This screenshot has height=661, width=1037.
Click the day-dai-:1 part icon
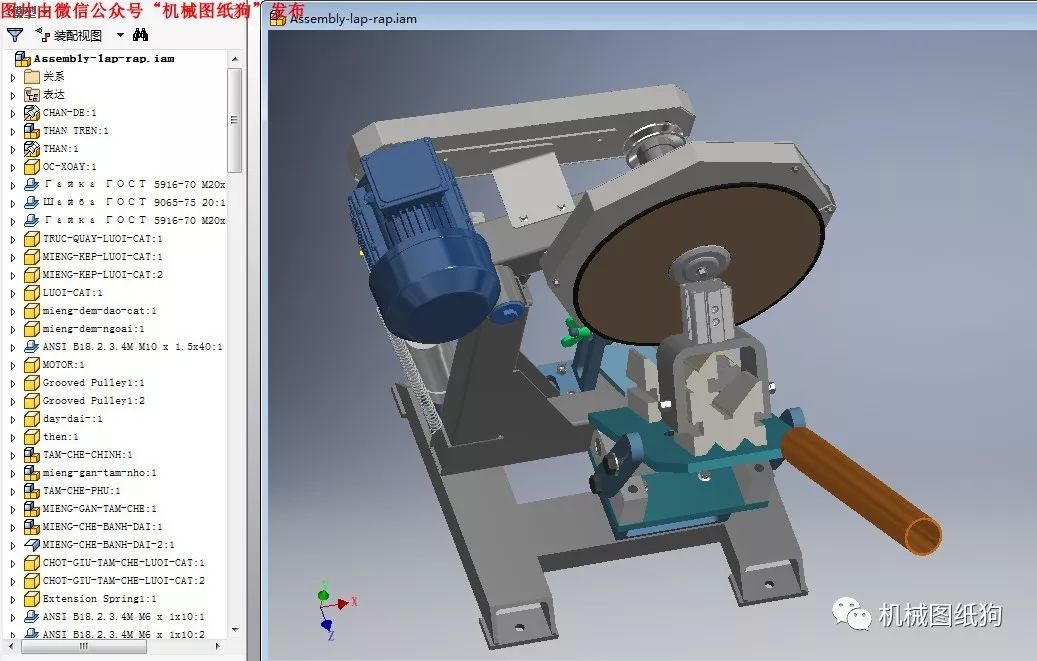click(x=32, y=418)
